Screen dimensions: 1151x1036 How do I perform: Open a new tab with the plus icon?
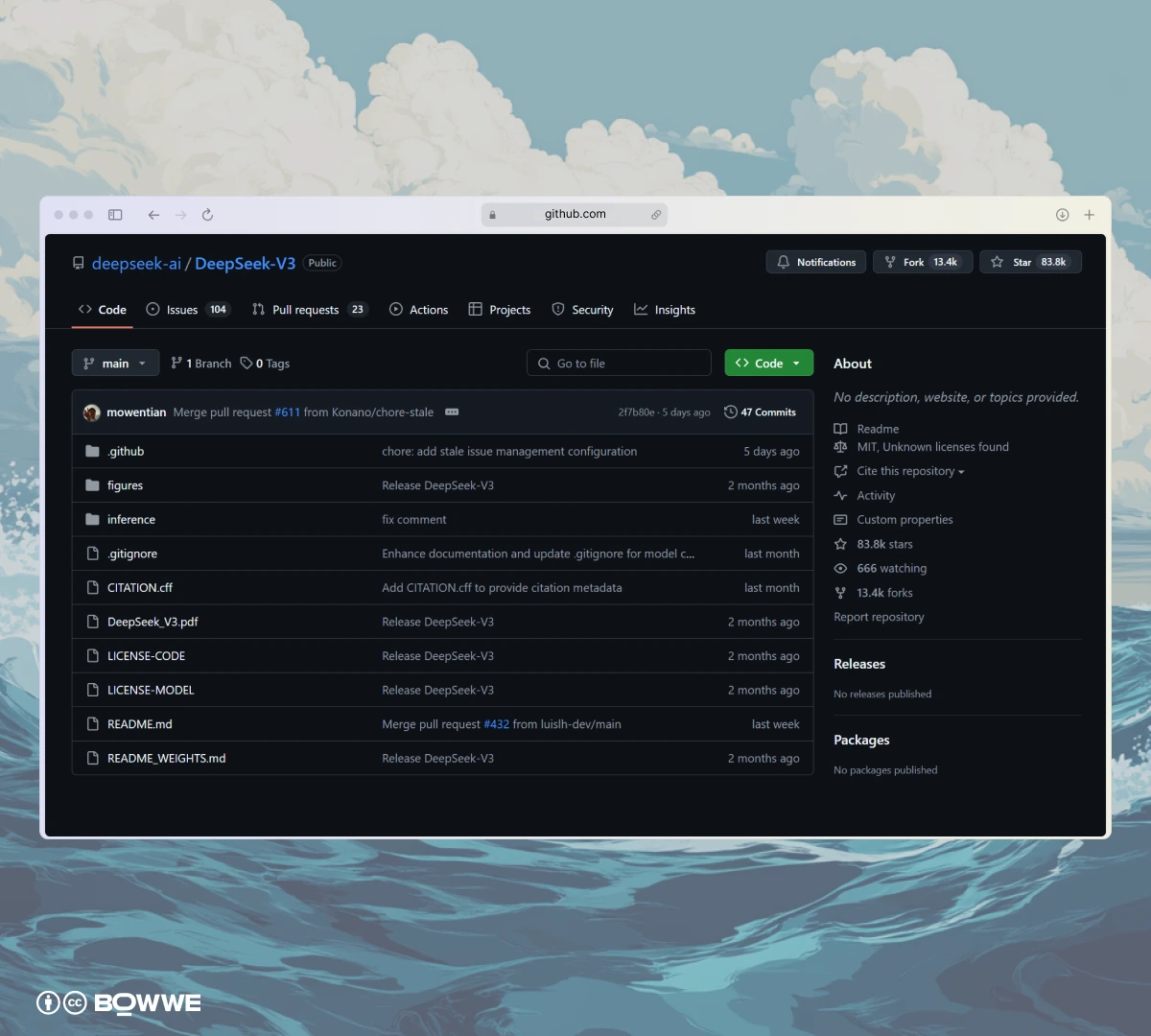(x=1089, y=215)
